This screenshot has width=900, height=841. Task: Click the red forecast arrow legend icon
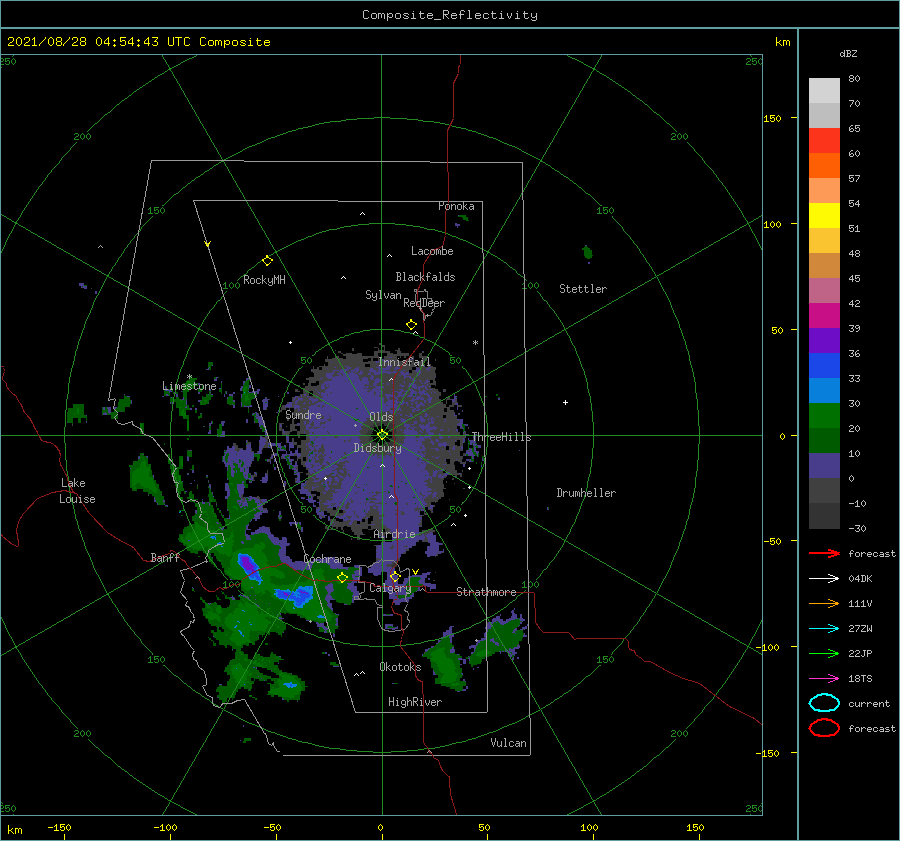(x=824, y=553)
